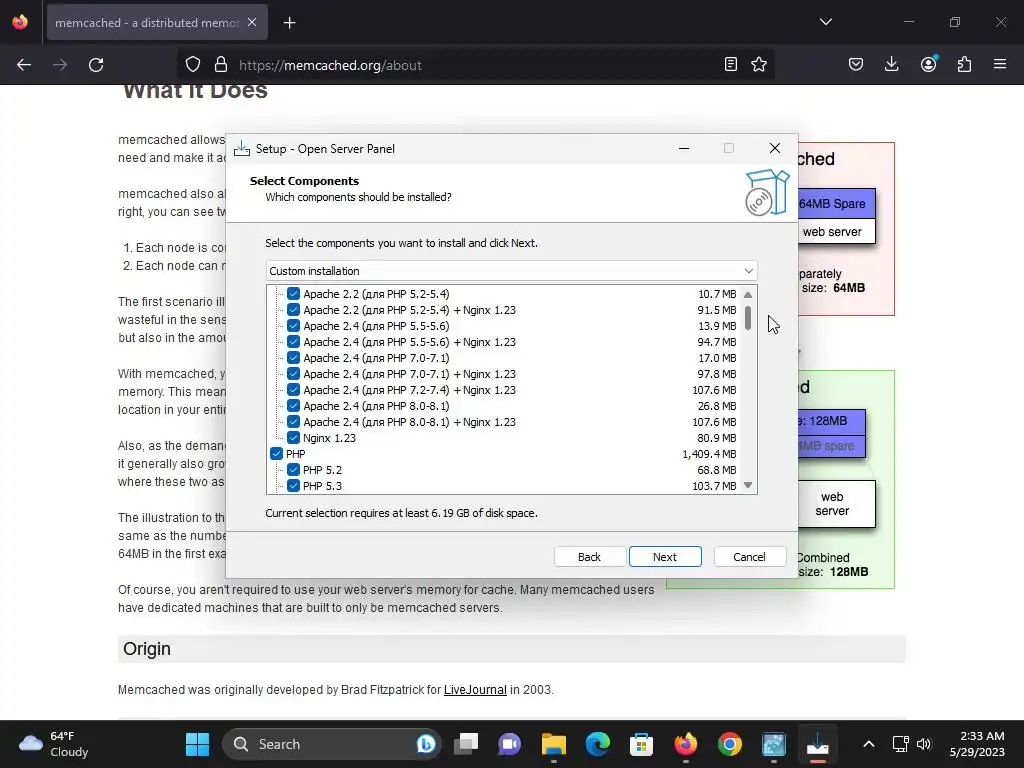Open Task View on taskbar

pyautogui.click(x=466, y=744)
